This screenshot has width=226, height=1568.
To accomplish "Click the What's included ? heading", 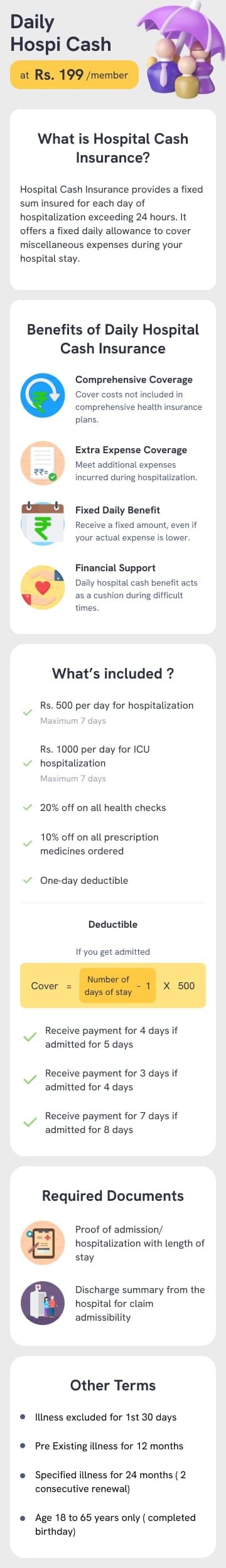I will (x=113, y=674).
